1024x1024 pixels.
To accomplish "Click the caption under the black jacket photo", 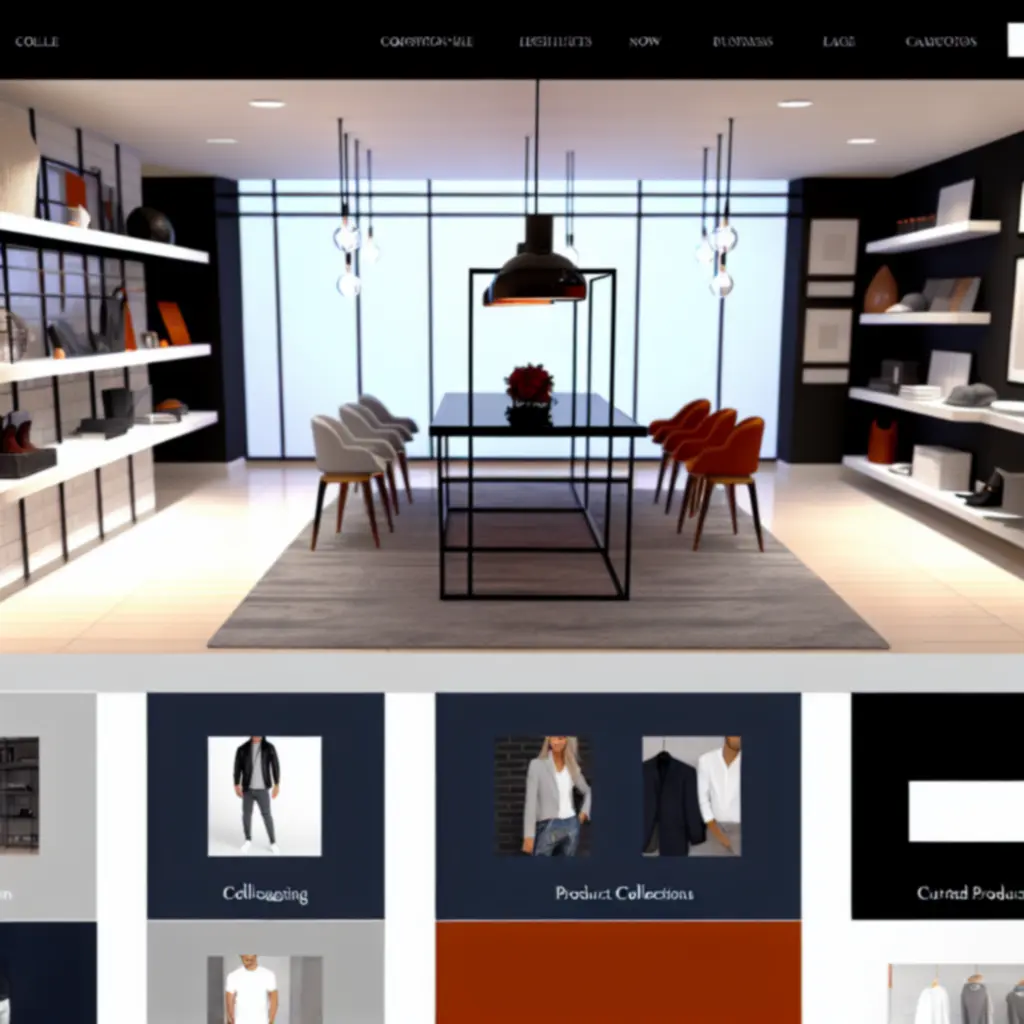I will [265, 893].
